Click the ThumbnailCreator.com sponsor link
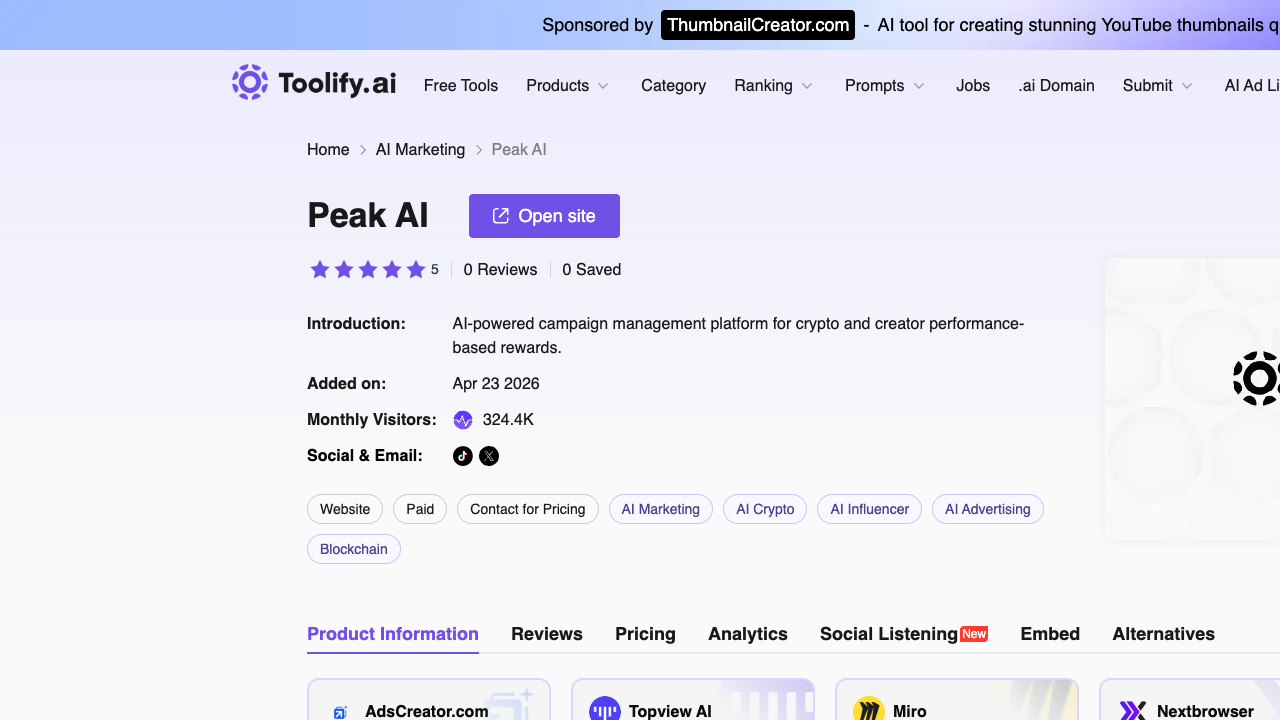Image resolution: width=1280 pixels, height=720 pixels. click(x=758, y=25)
